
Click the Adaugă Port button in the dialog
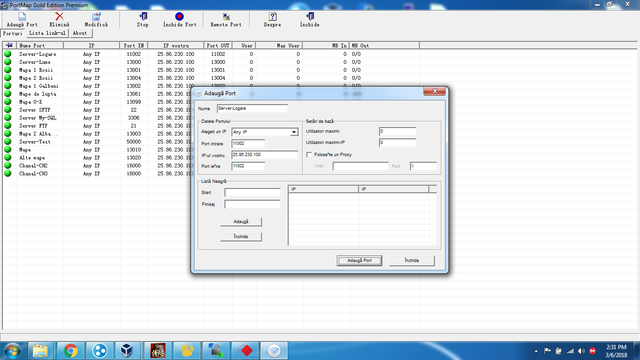click(x=359, y=260)
